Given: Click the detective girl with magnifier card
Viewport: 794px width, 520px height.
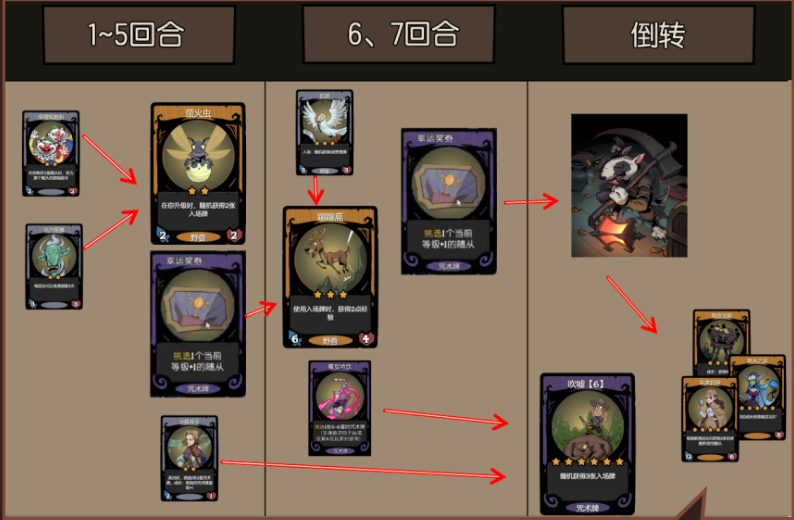Looking at the screenshot, I should tap(710, 419).
